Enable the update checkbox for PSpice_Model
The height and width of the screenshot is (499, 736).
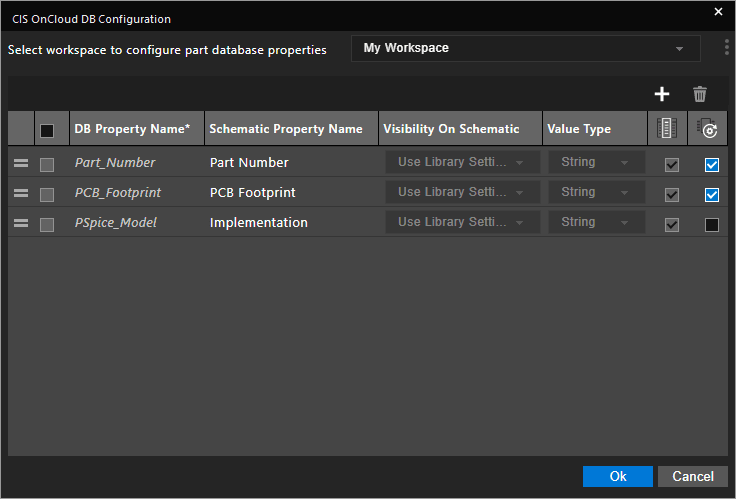coord(712,225)
